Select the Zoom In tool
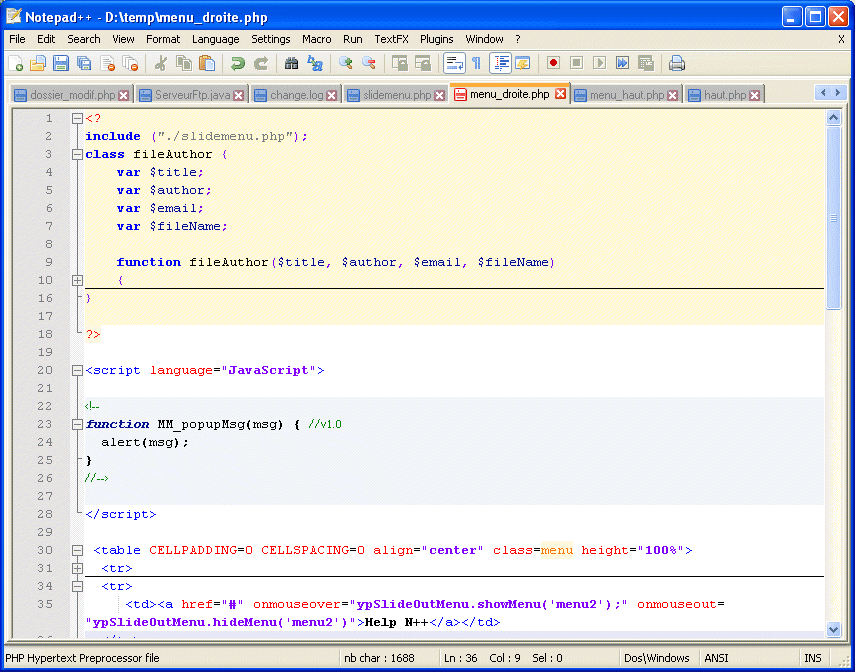 pyautogui.click(x=344, y=62)
